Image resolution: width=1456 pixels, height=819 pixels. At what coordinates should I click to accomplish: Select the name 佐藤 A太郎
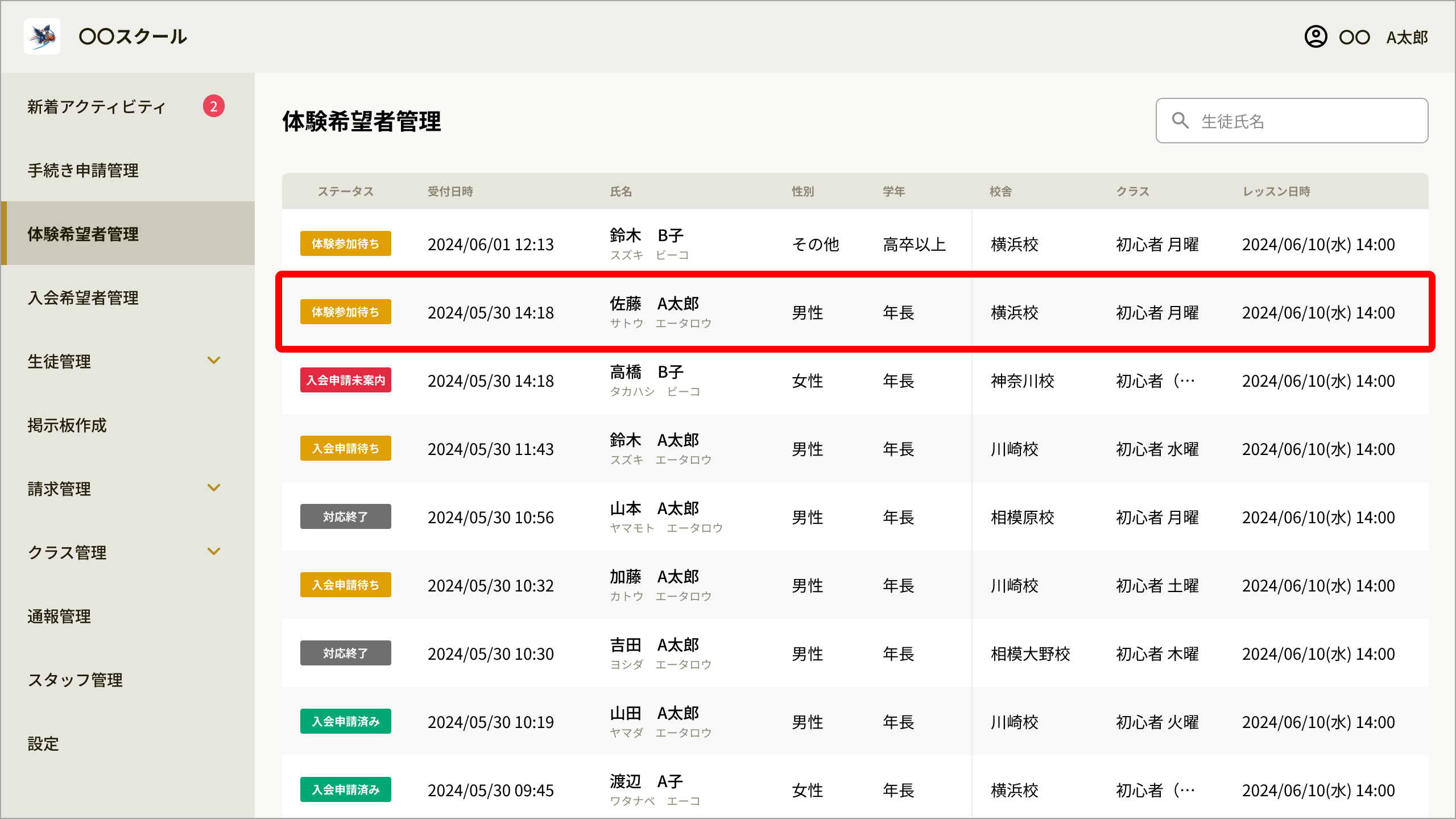click(x=655, y=304)
